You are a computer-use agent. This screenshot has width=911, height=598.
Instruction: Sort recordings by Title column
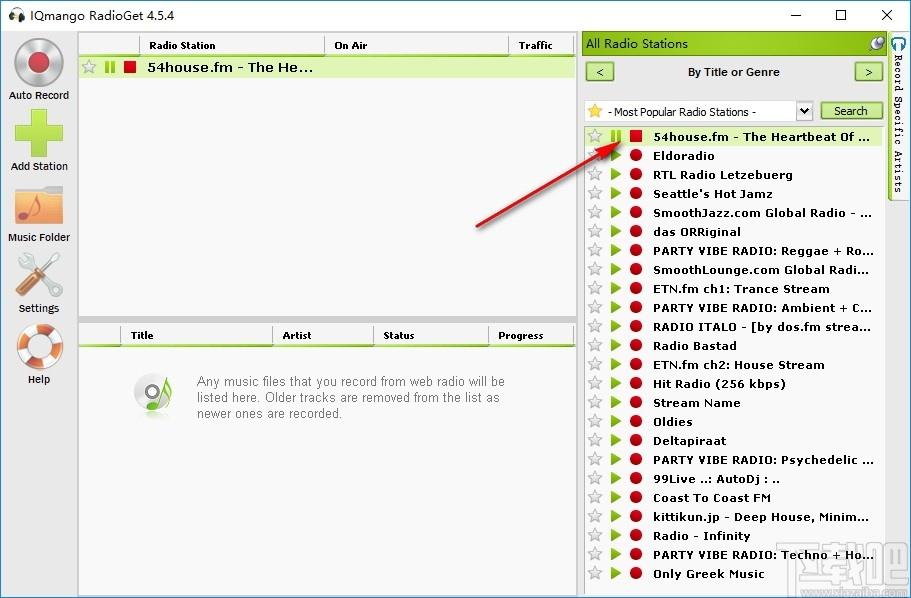[196, 335]
